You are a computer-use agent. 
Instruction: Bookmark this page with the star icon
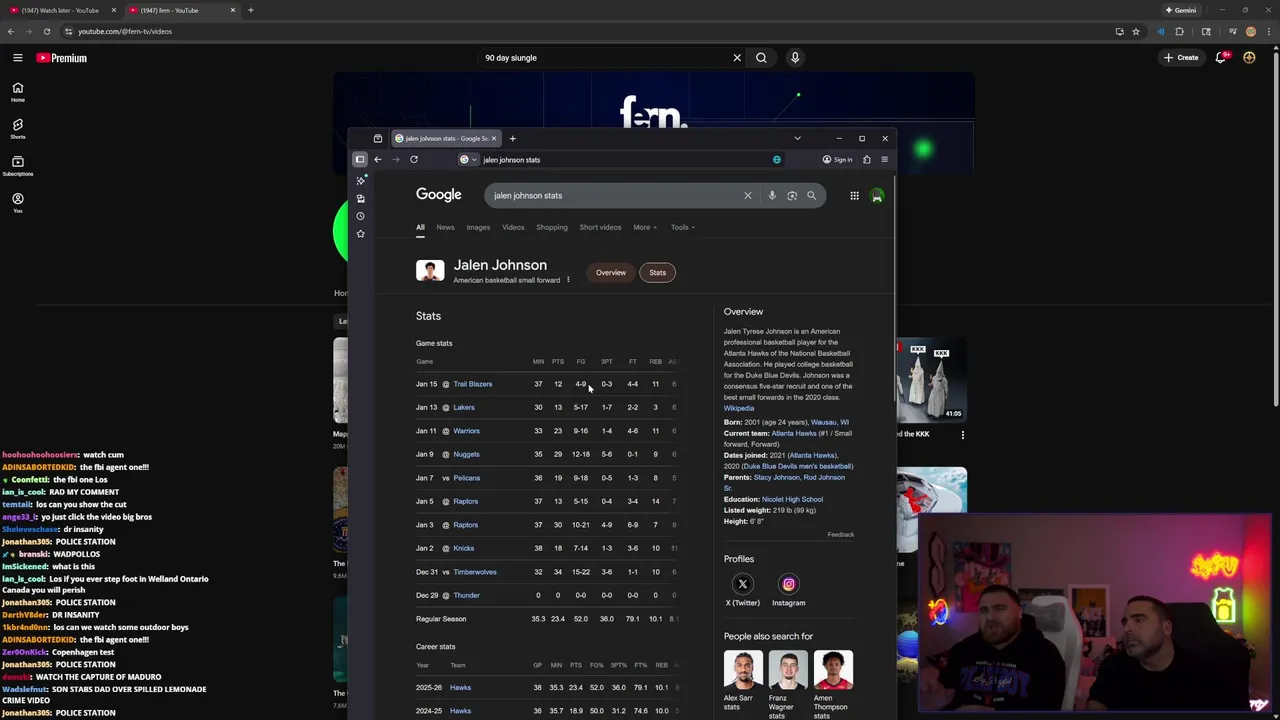pyautogui.click(x=1136, y=31)
